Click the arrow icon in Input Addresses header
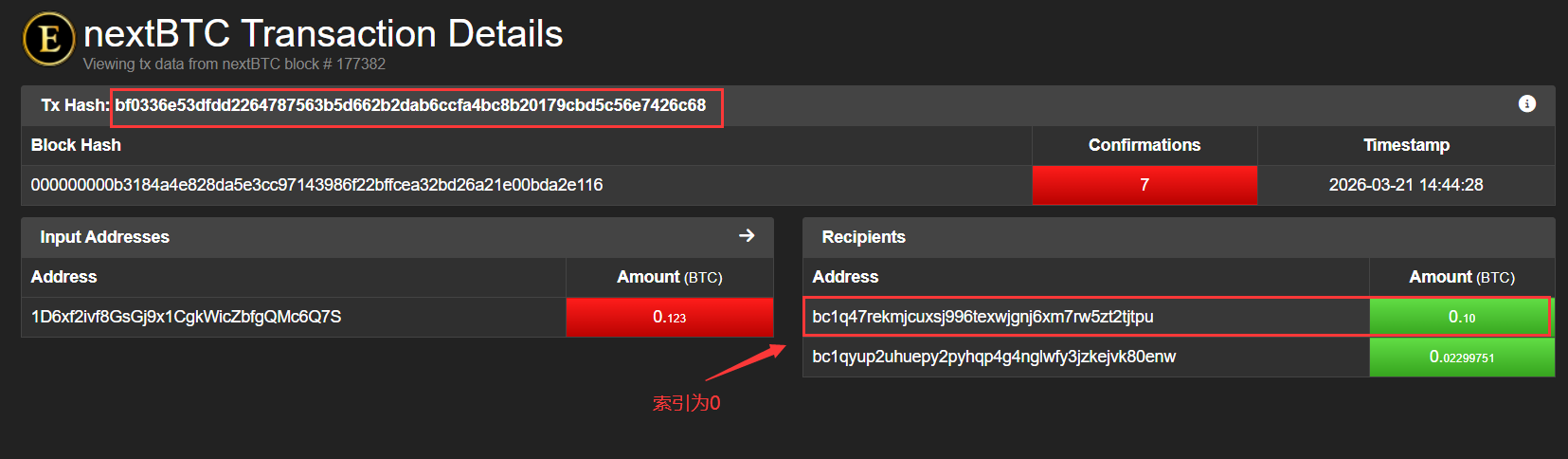 pos(747,235)
